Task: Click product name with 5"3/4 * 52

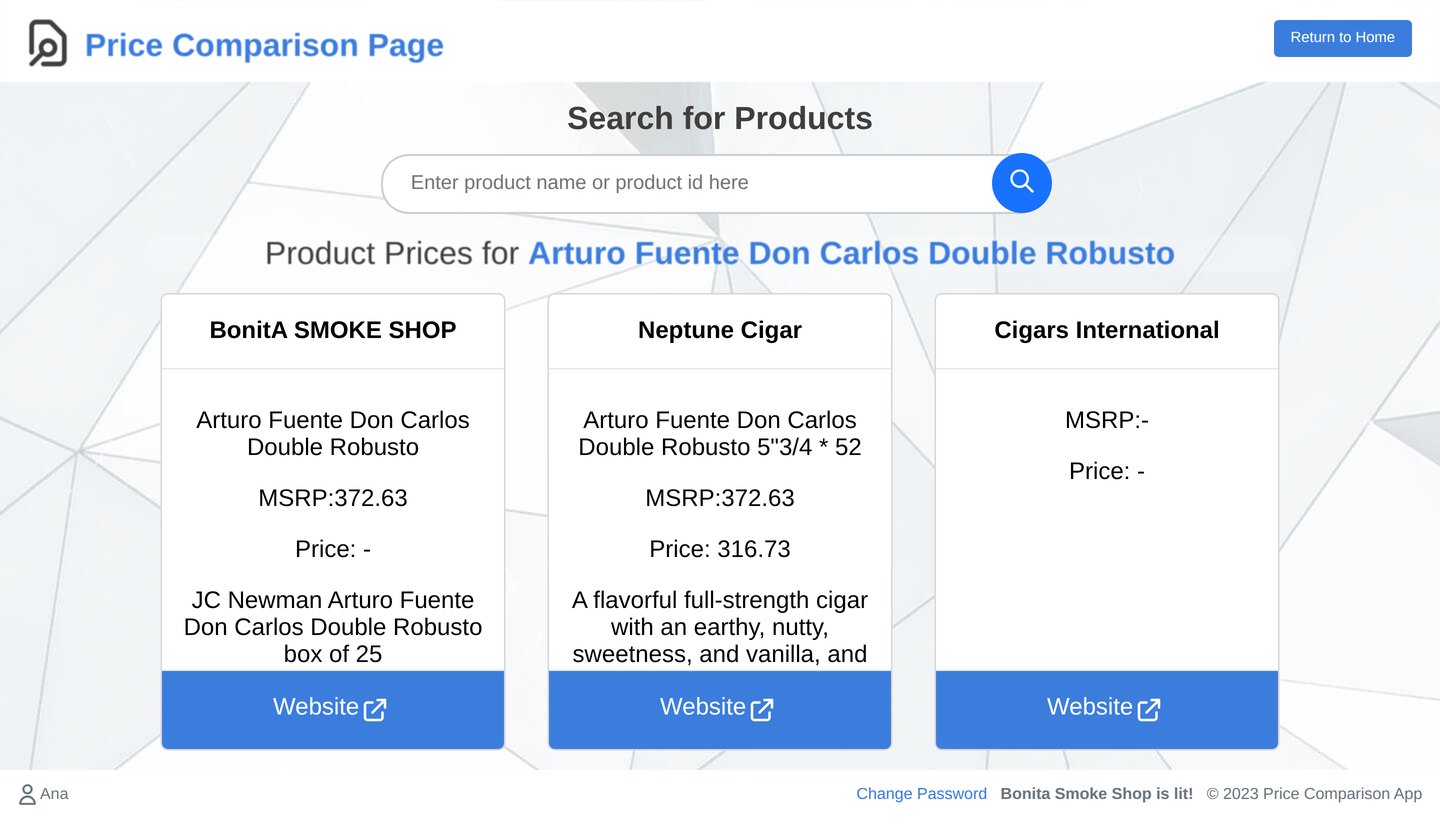Action: 720,433
